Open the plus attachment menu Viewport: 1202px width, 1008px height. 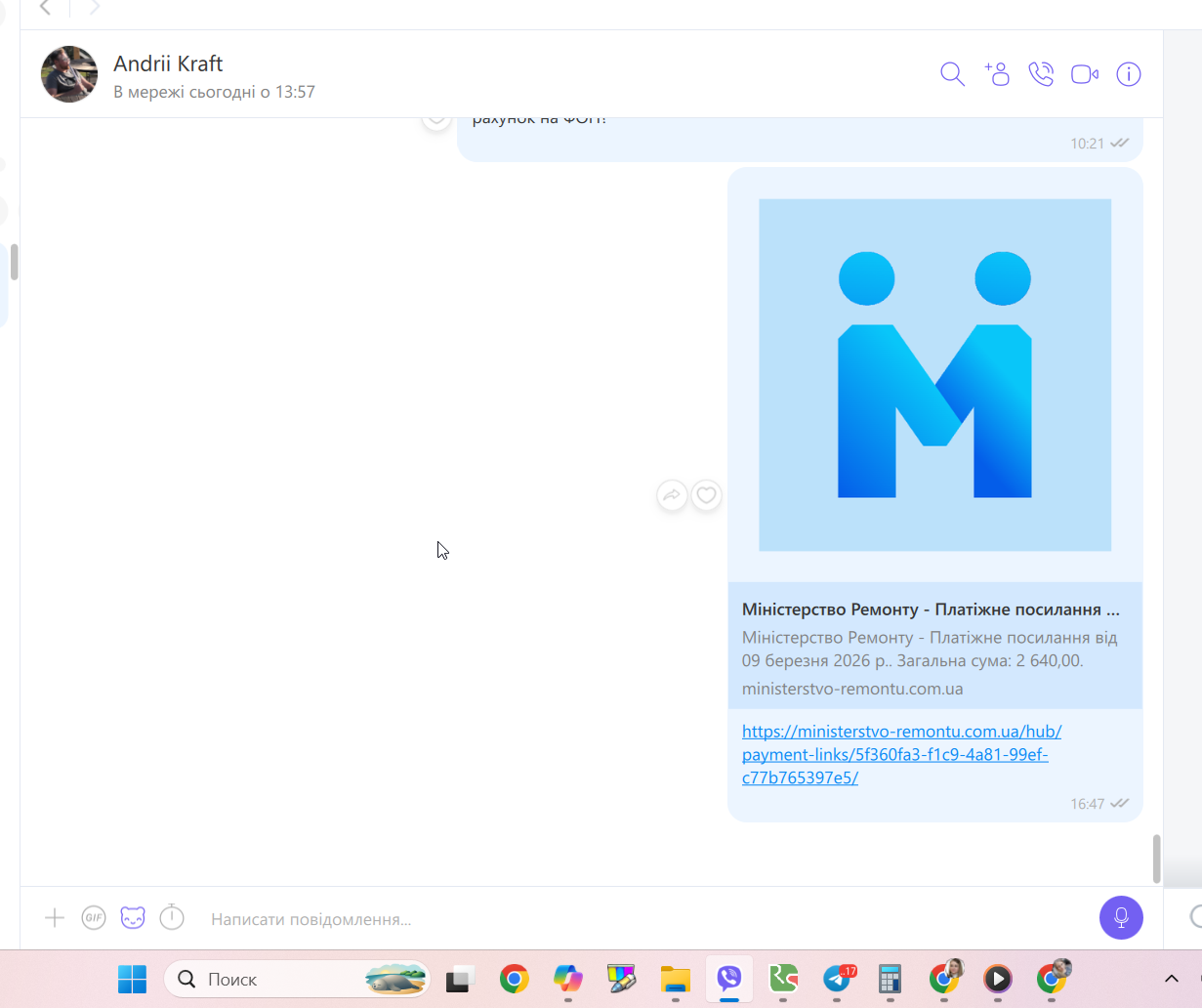(55, 917)
